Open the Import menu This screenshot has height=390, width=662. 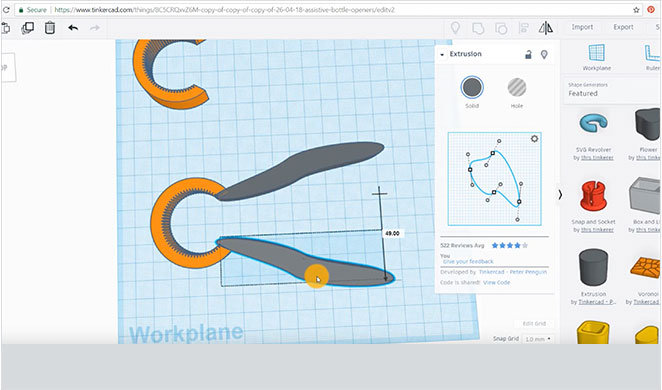pyautogui.click(x=582, y=27)
